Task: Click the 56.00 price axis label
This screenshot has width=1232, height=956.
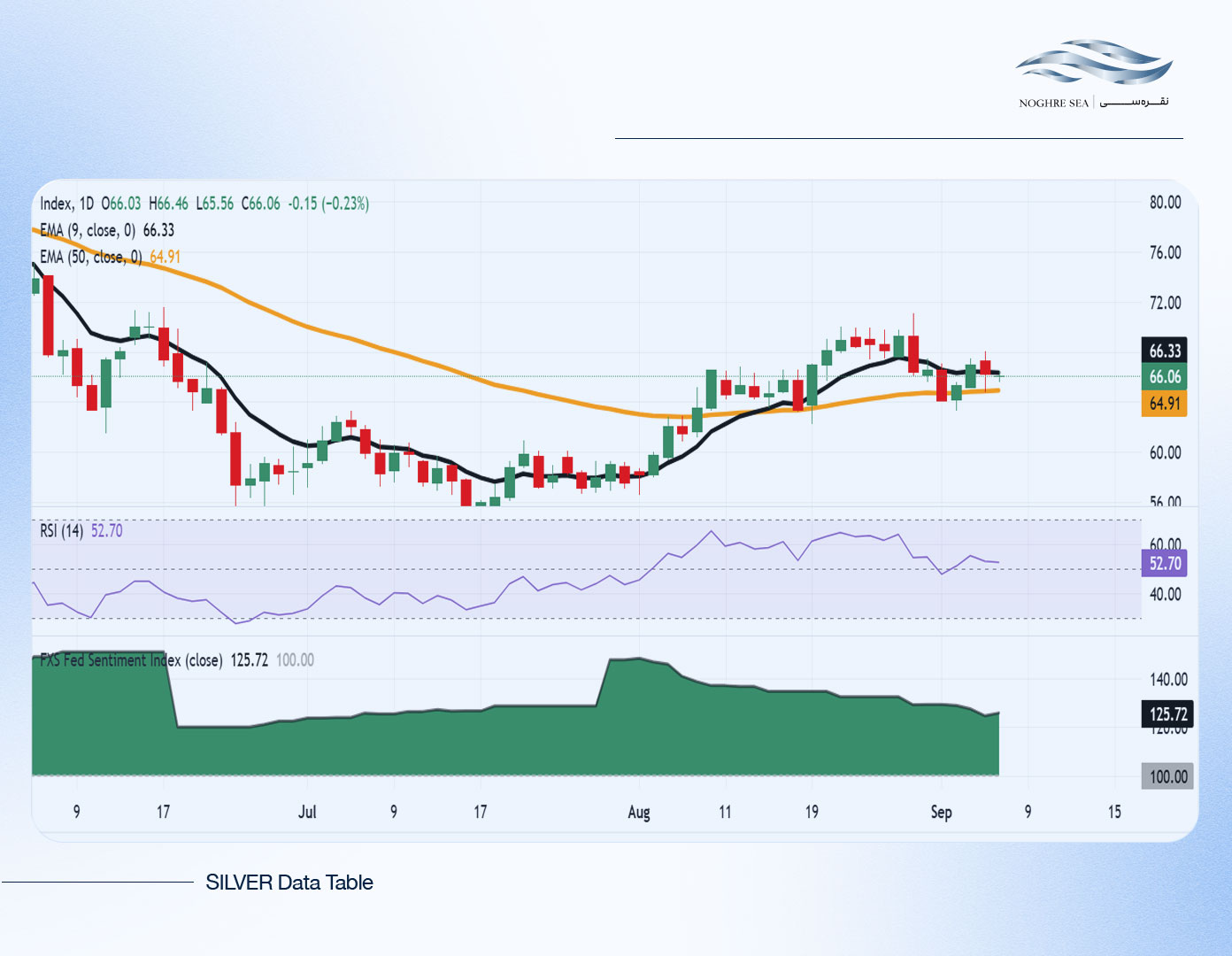Action: coord(1165,502)
